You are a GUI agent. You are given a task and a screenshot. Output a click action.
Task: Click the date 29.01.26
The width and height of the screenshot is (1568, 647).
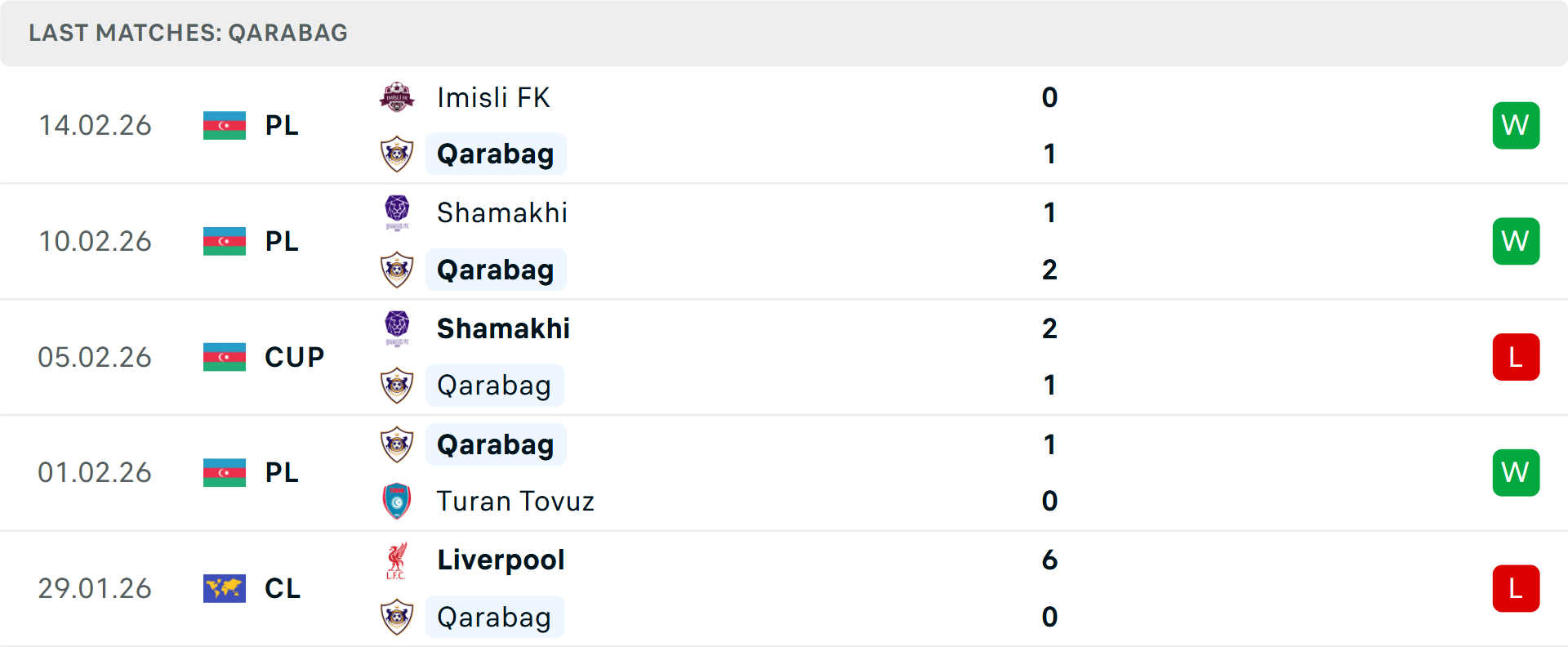pos(95,588)
